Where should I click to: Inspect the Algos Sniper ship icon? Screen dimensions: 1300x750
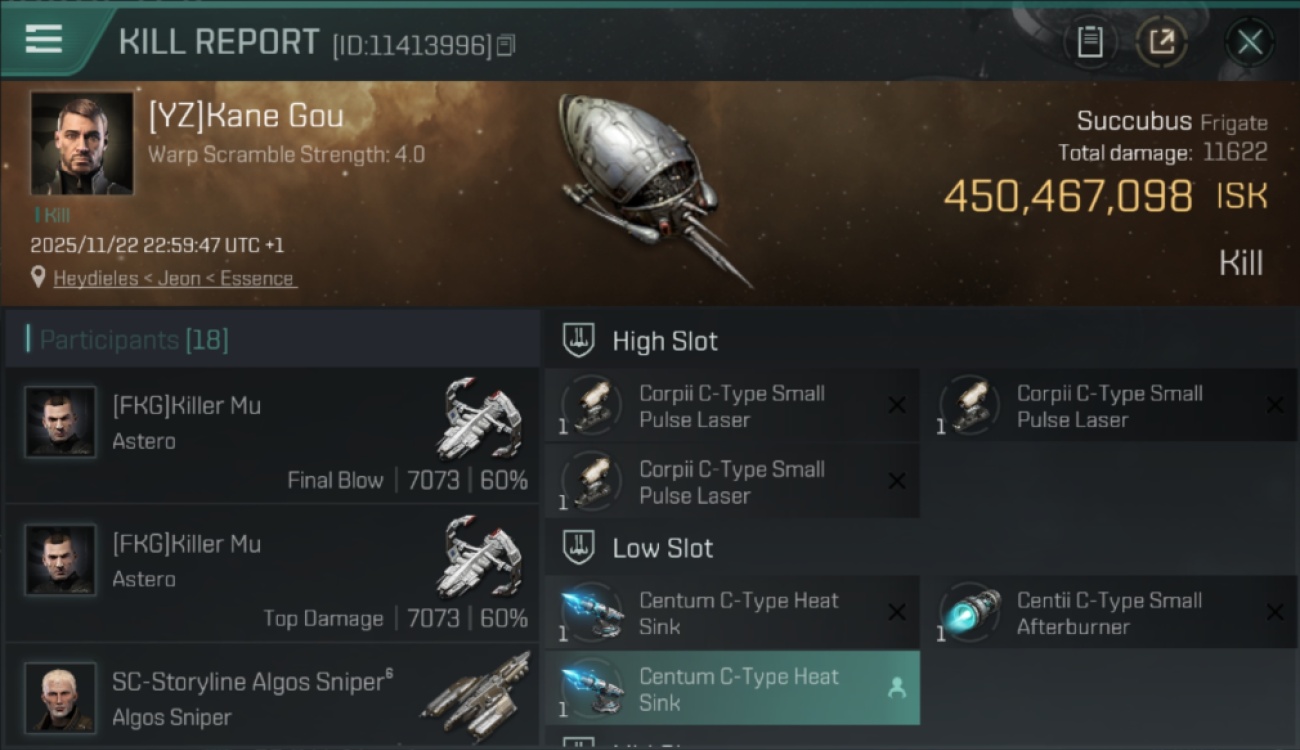click(x=476, y=695)
